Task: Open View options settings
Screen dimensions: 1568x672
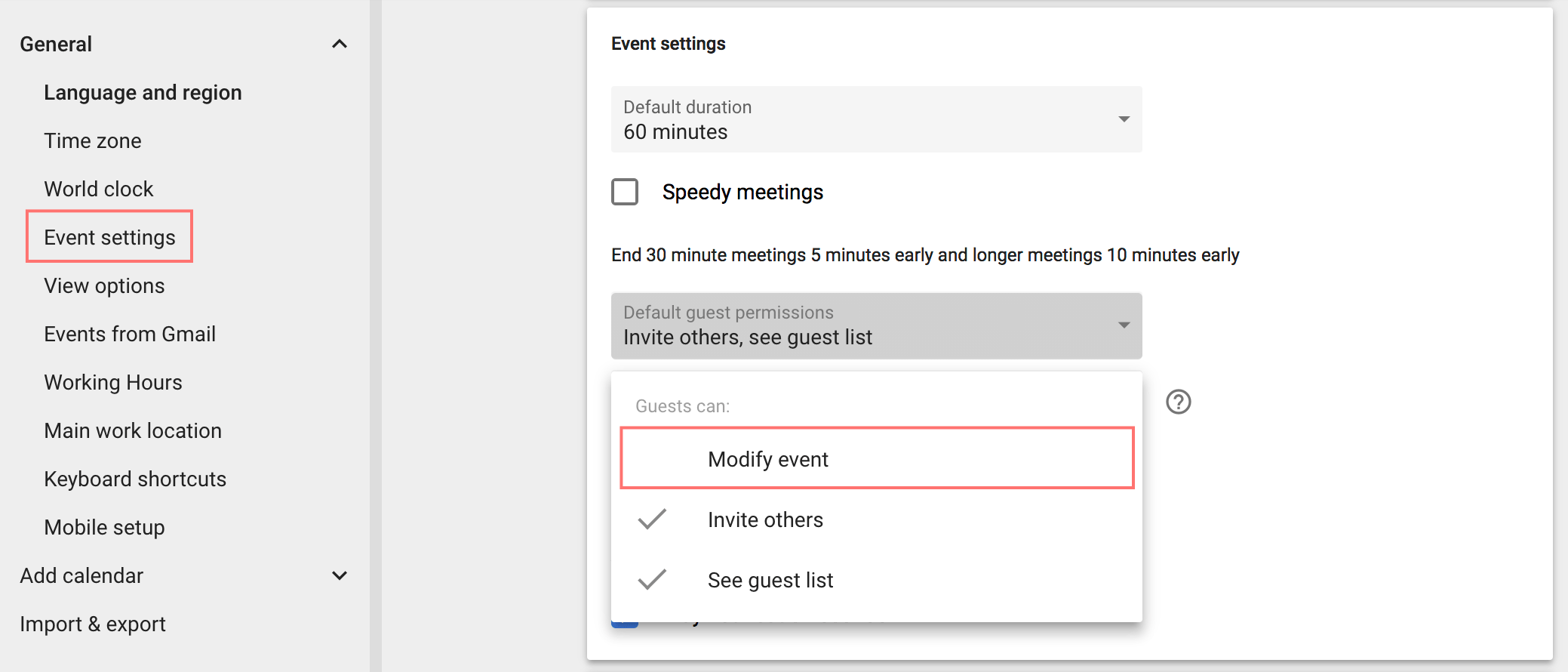Action: pyautogui.click(x=105, y=285)
